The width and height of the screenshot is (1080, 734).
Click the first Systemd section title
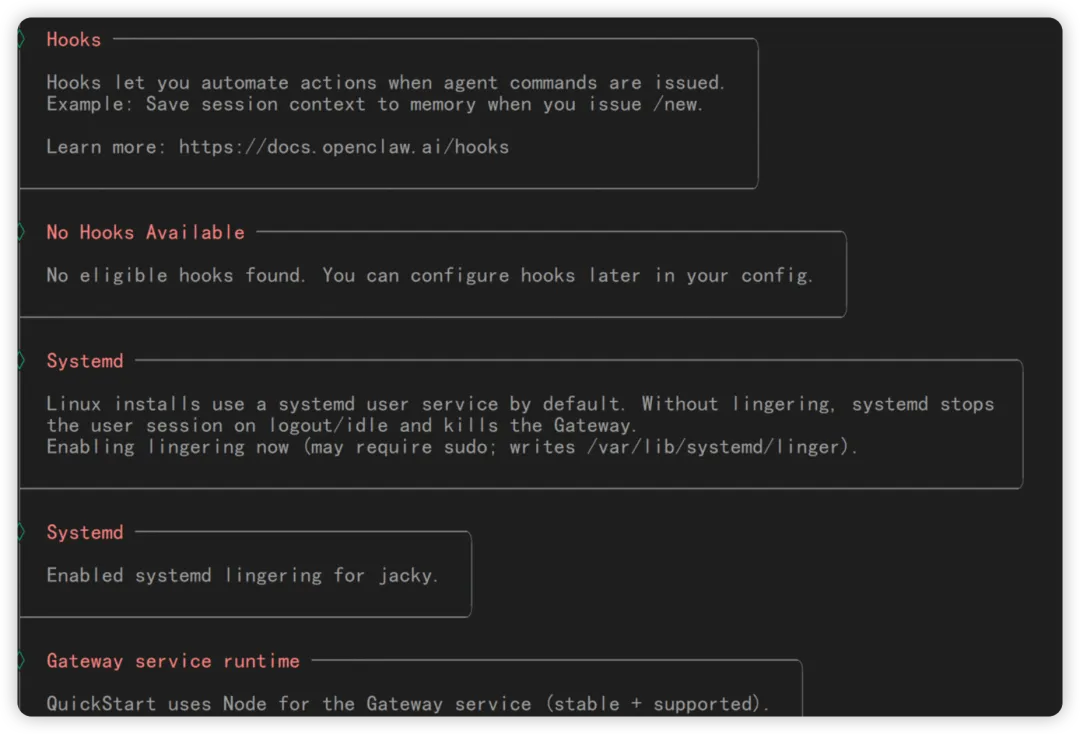pos(85,361)
